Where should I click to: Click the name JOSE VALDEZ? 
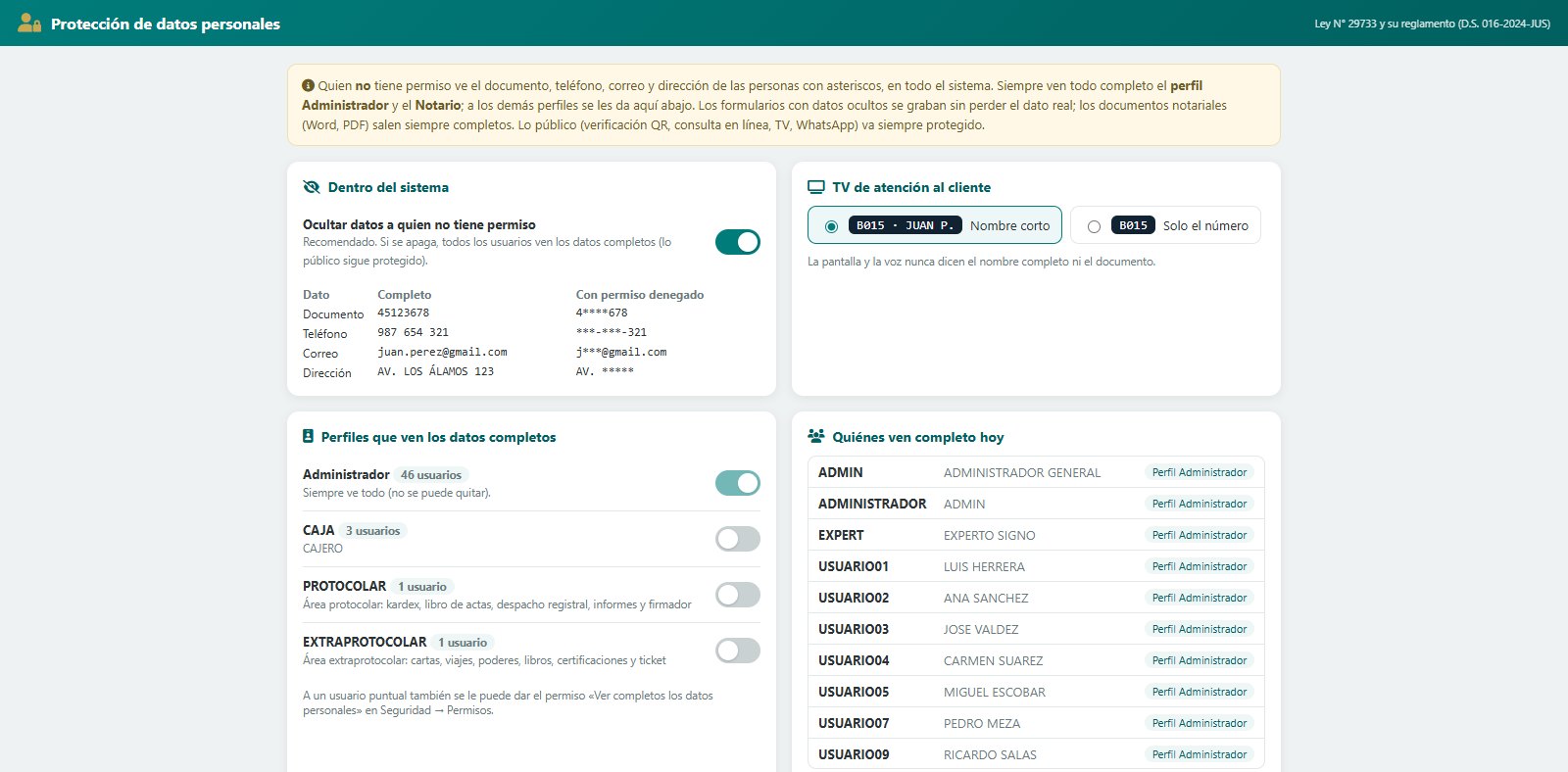[x=981, y=629]
